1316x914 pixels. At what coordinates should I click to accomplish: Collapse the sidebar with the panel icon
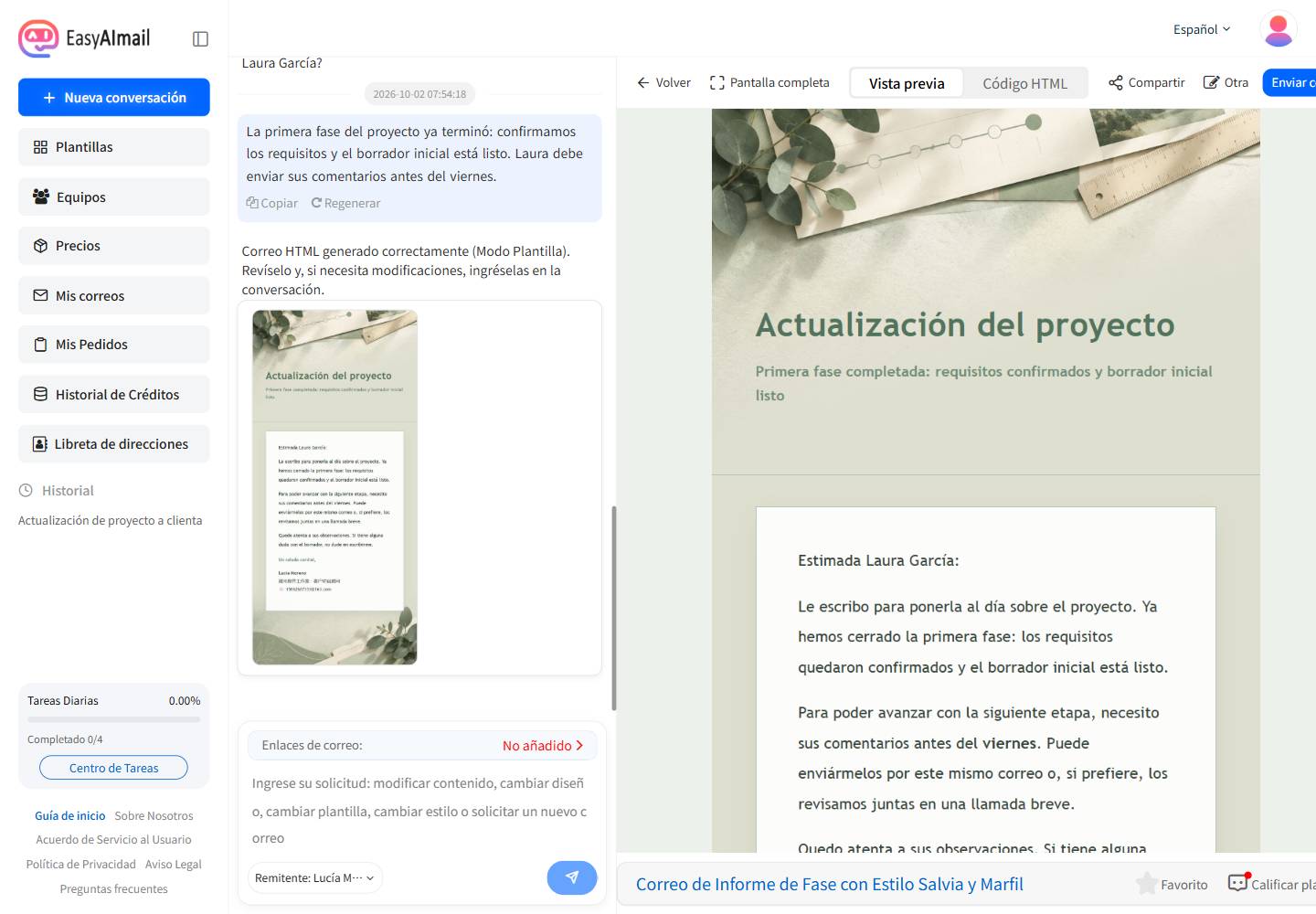coord(201,38)
